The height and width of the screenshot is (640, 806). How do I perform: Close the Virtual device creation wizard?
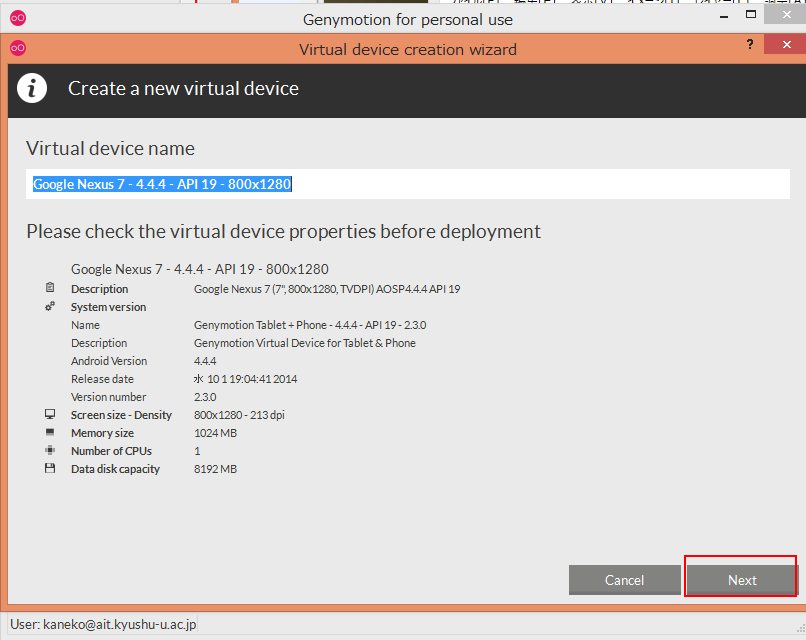click(x=786, y=44)
